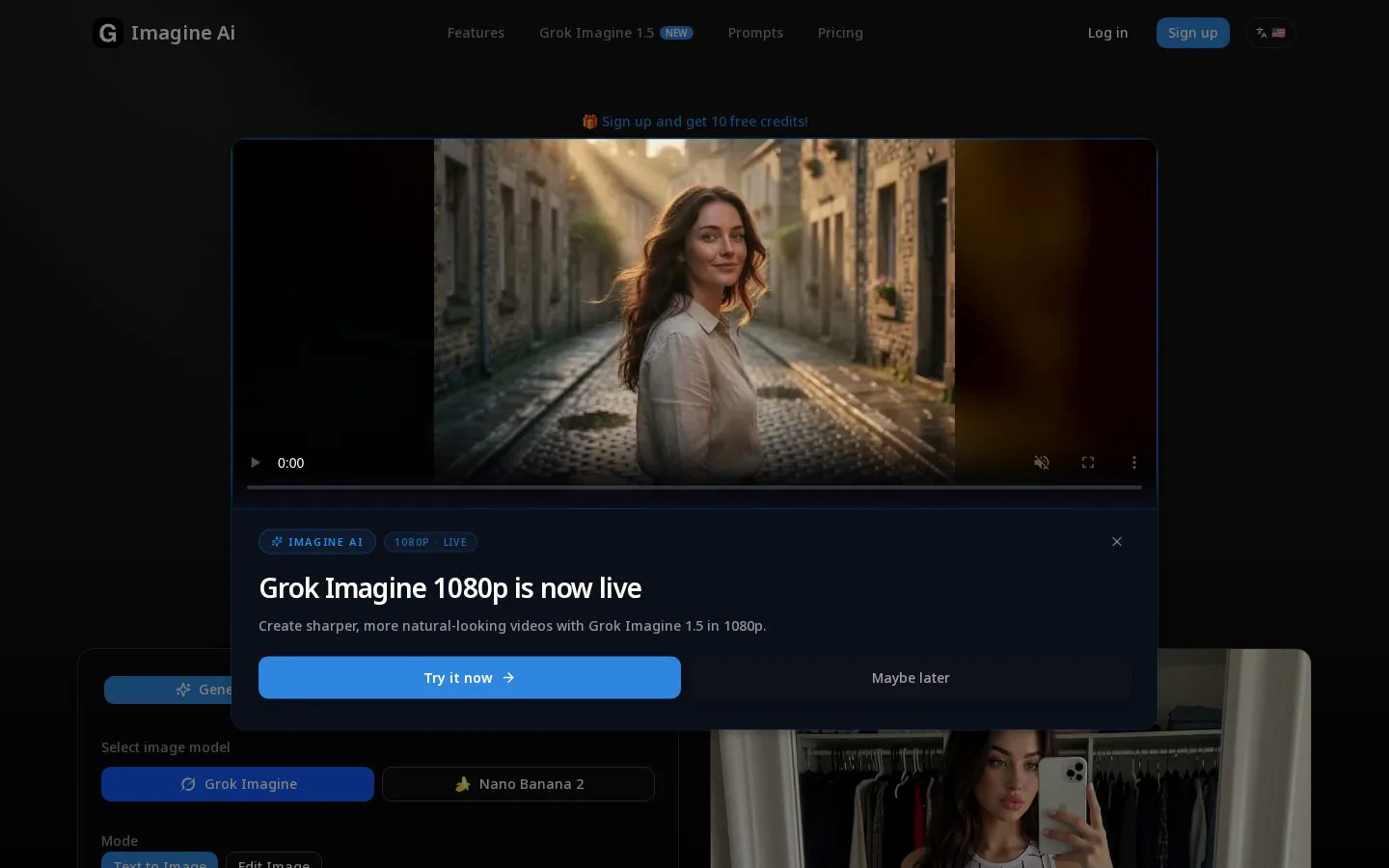Enter fullscreen mode on the video

[1088, 463]
